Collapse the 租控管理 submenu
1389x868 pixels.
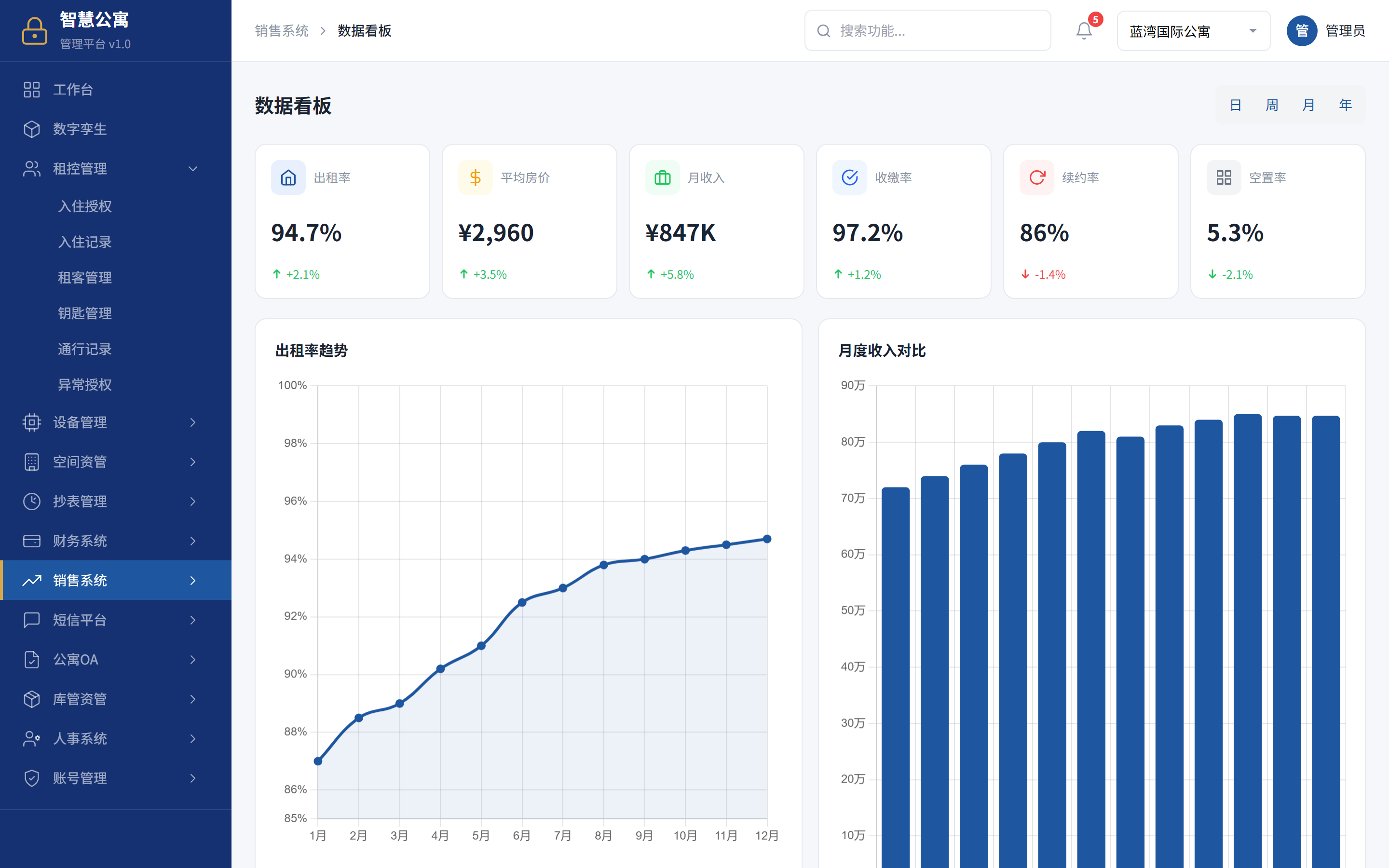point(193,169)
